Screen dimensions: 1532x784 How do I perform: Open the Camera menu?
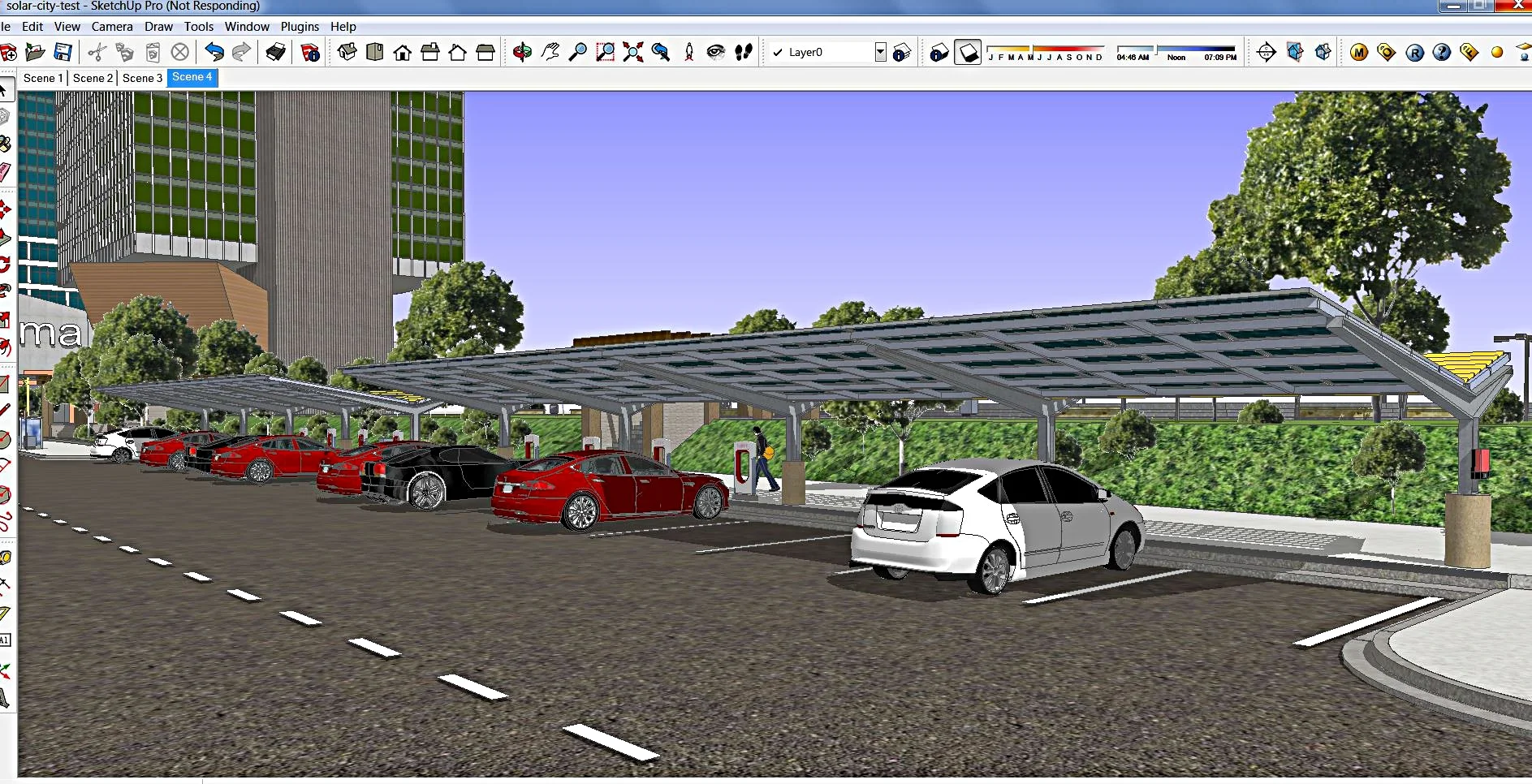[x=112, y=26]
